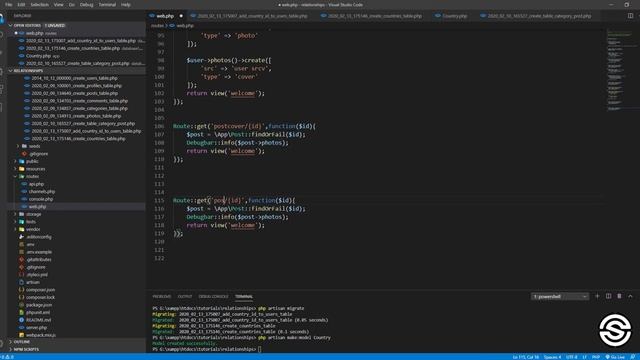Show errors and warnings count in status bar

coord(7,357)
